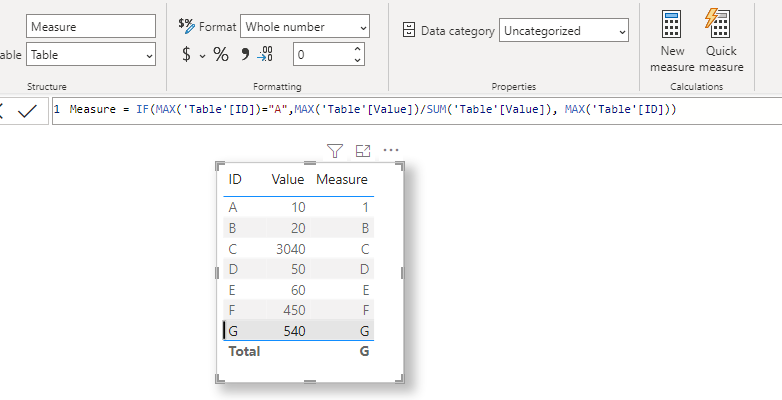Select the row cell with ID A
This screenshot has width=782, height=400.
click(233, 207)
